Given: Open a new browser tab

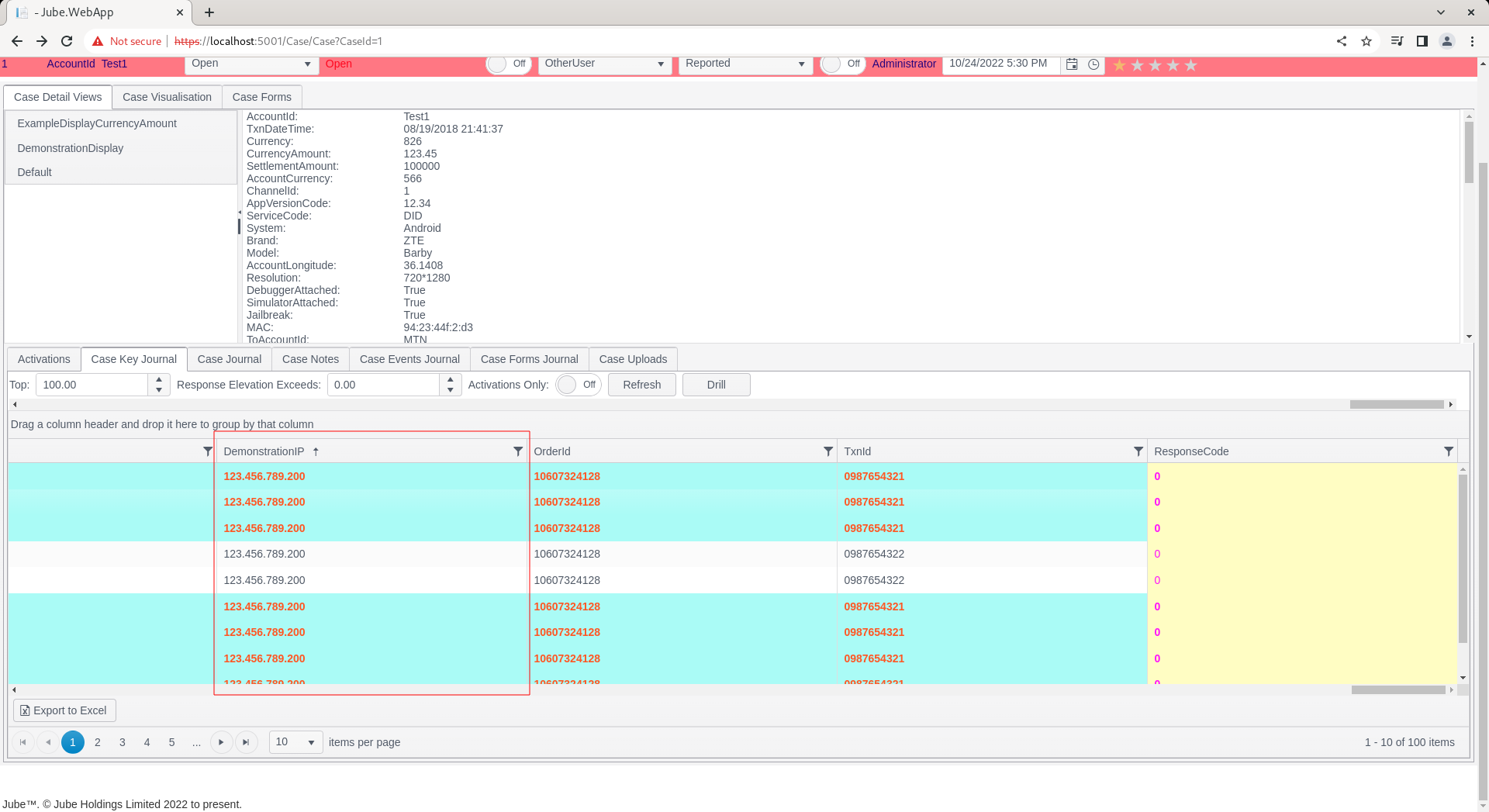Looking at the screenshot, I should 209,12.
